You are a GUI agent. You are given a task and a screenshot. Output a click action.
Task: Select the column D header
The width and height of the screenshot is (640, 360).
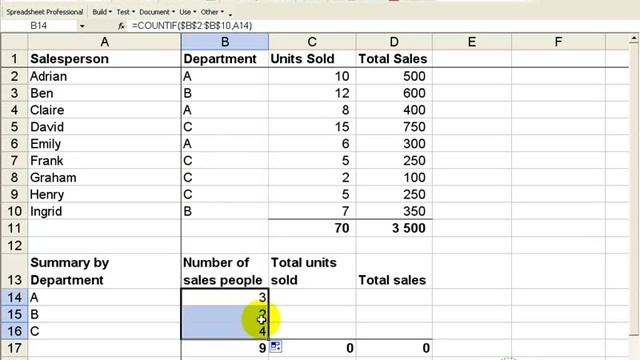click(394, 42)
